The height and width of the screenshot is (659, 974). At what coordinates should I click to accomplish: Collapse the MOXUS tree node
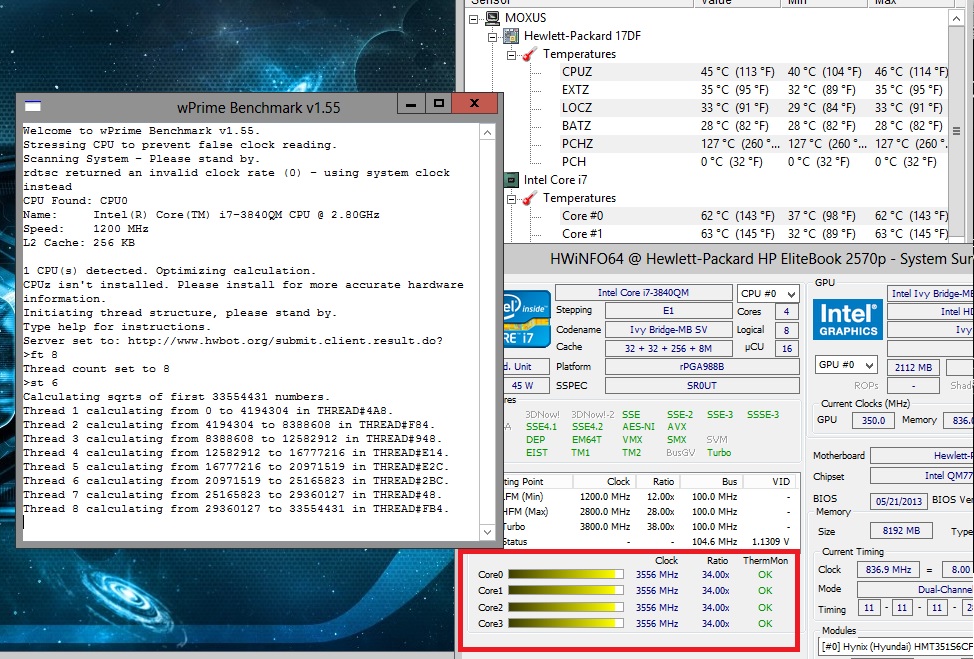[x=474, y=19]
